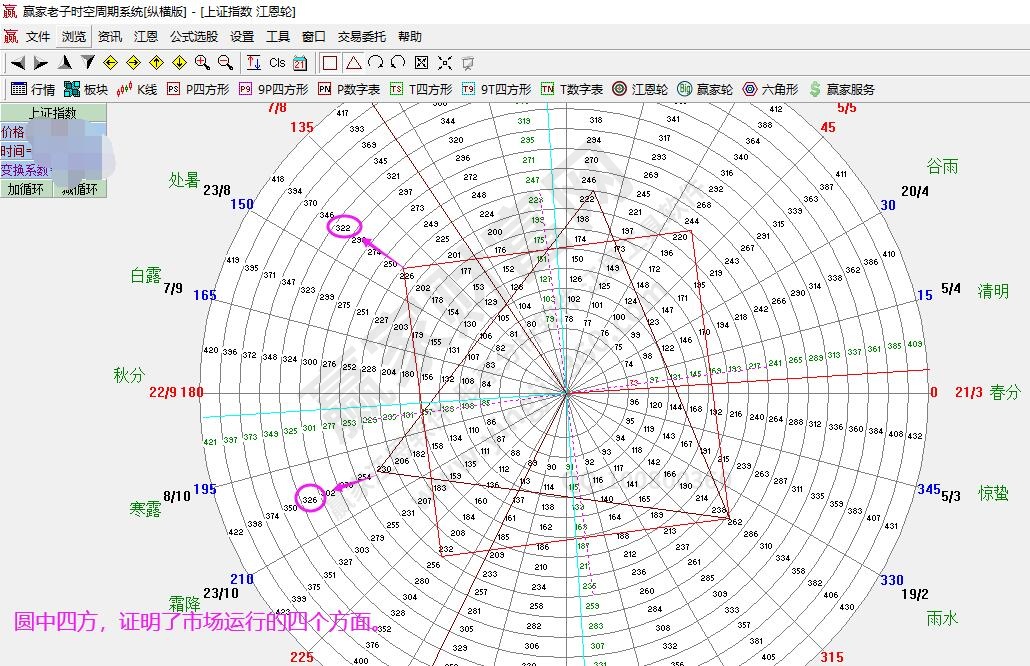Click the yellow diamond up arrow icon
Viewport: 1030px width, 666px height.
pos(156,62)
